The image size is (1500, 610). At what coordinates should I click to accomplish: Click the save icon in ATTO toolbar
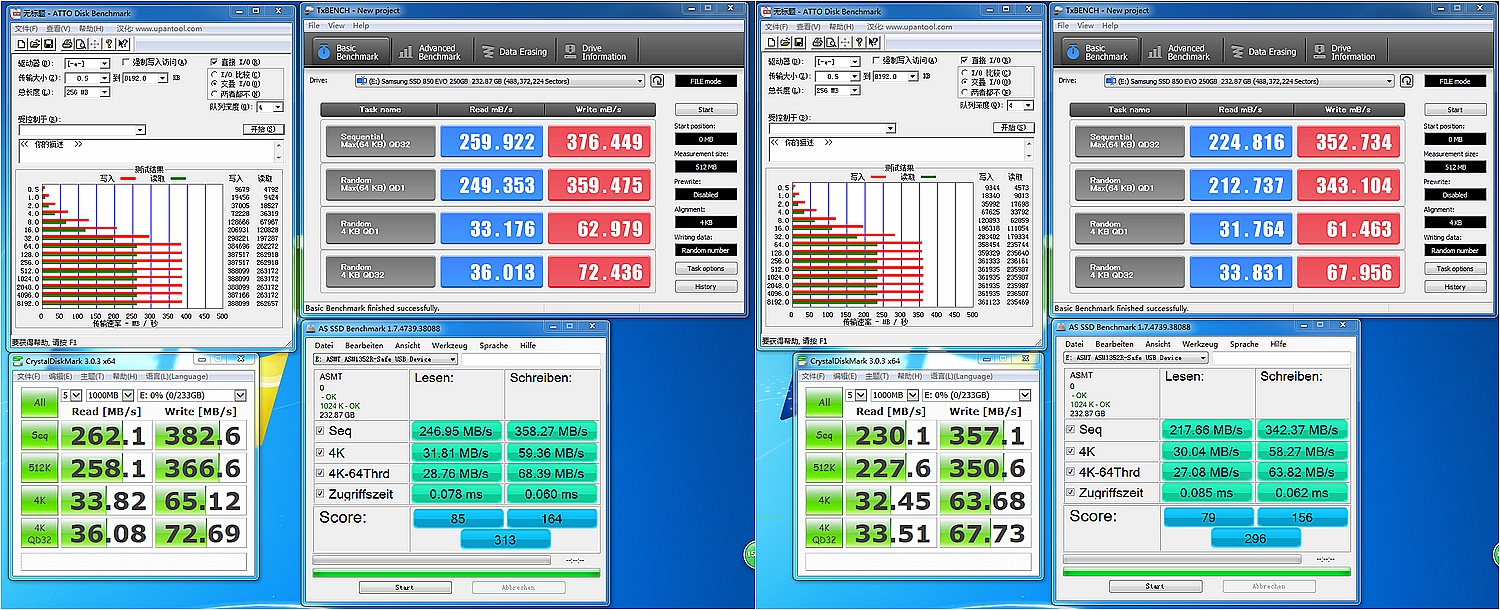(x=49, y=44)
